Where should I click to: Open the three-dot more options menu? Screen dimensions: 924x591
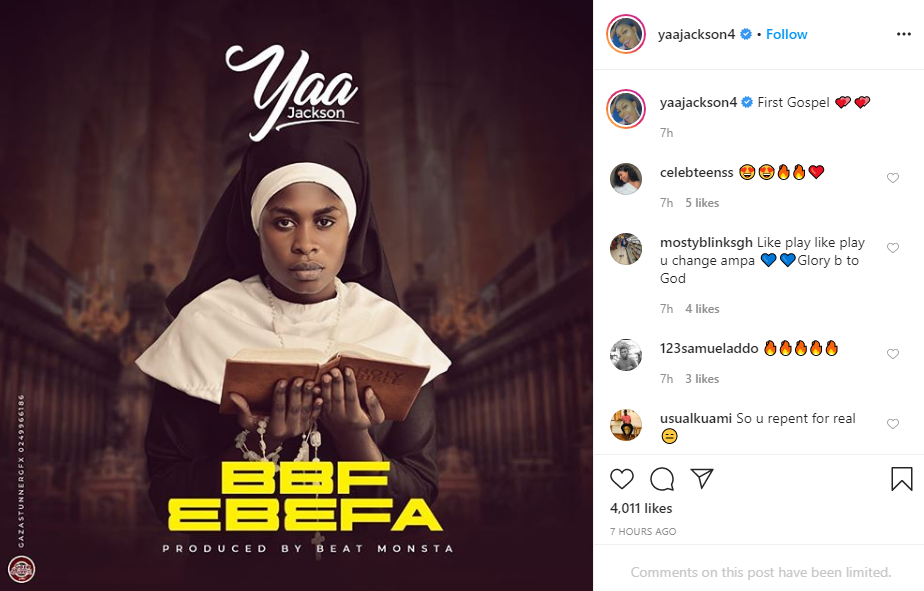pyautogui.click(x=904, y=34)
